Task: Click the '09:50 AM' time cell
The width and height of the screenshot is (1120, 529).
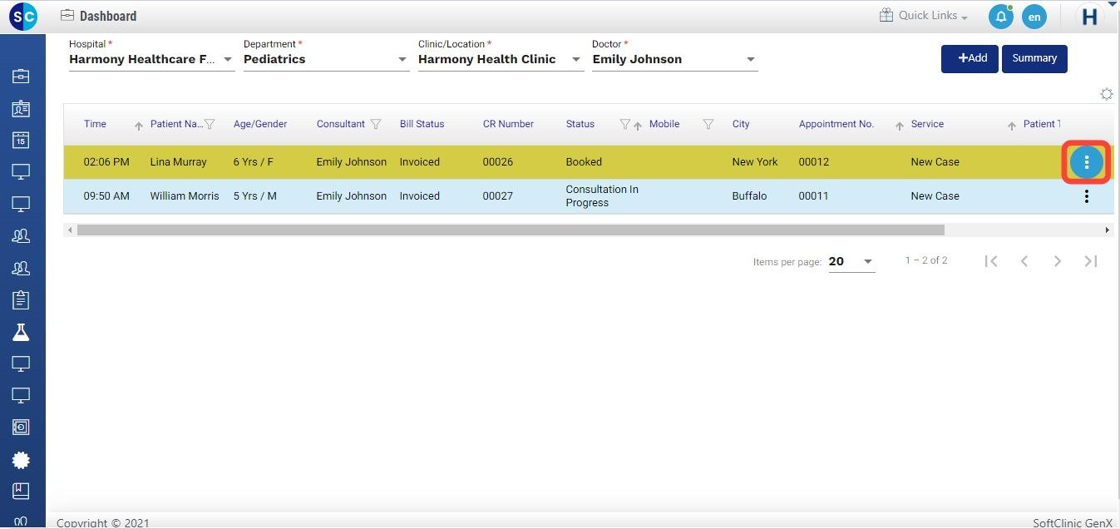Action: (x=106, y=196)
